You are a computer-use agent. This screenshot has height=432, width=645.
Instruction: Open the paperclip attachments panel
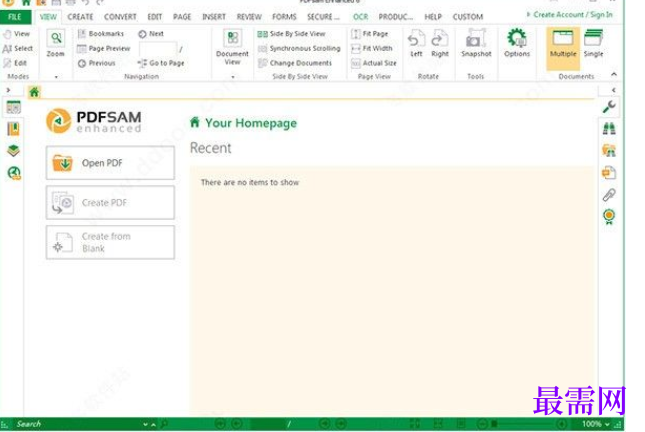point(609,195)
